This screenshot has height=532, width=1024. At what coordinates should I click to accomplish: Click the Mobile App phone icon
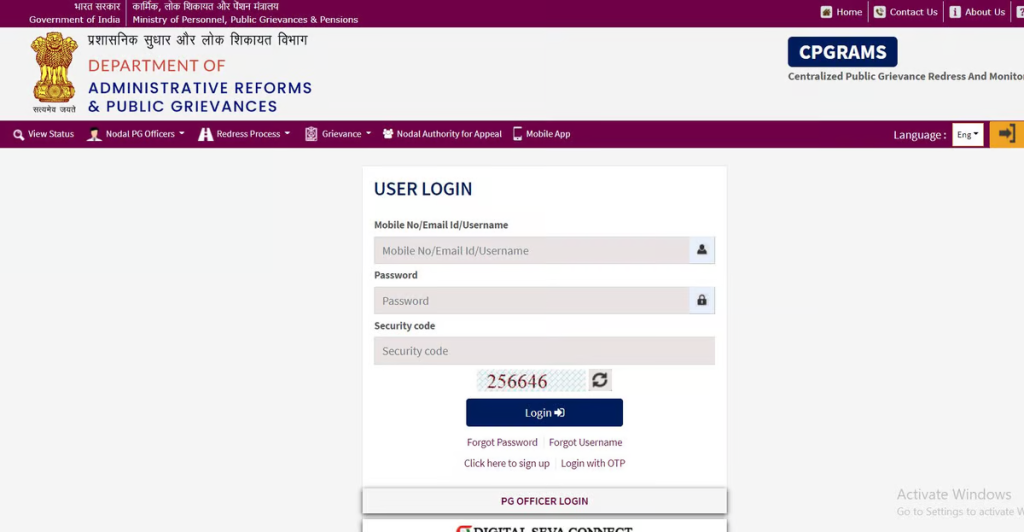tap(517, 134)
